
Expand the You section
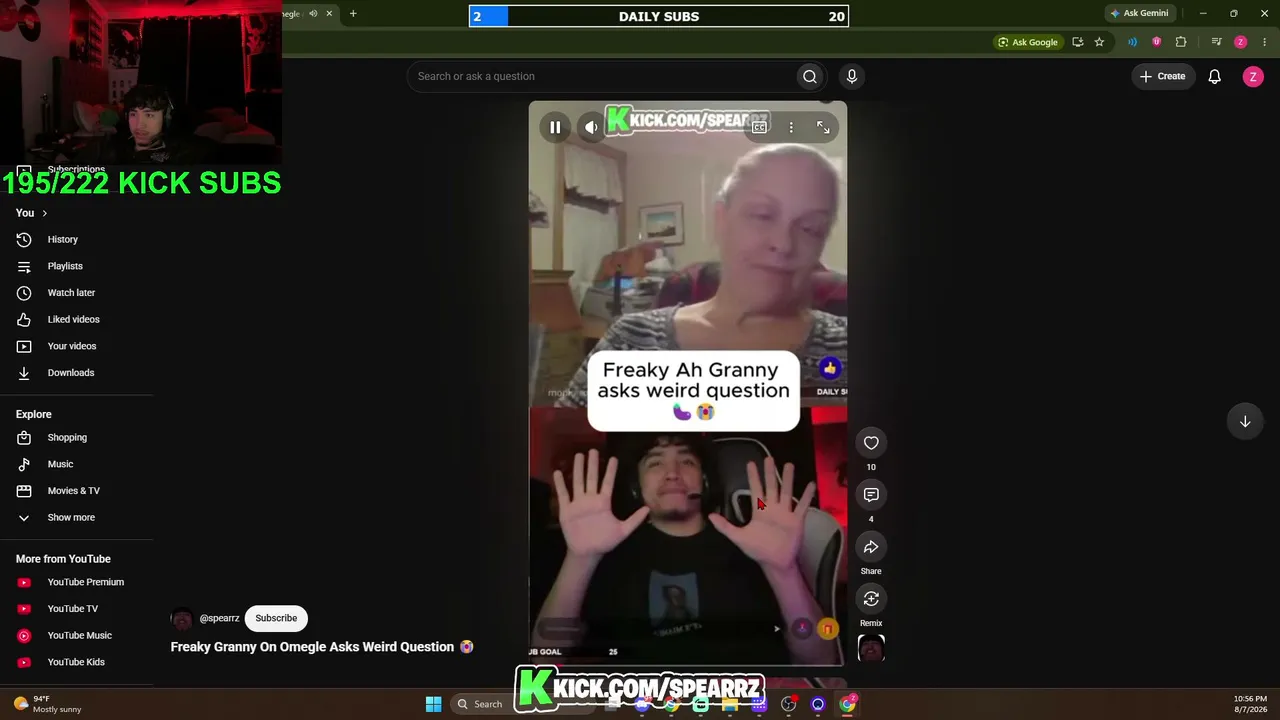32,213
